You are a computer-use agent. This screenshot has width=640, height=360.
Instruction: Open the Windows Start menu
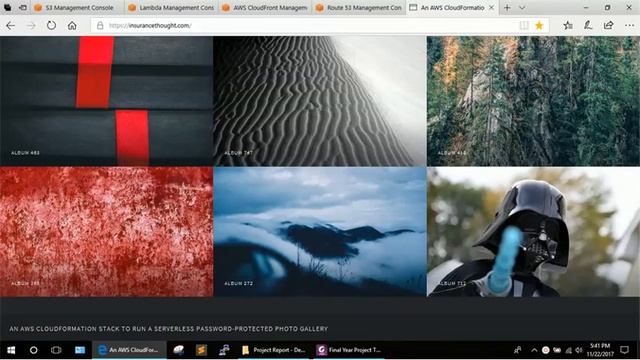tap(11, 350)
